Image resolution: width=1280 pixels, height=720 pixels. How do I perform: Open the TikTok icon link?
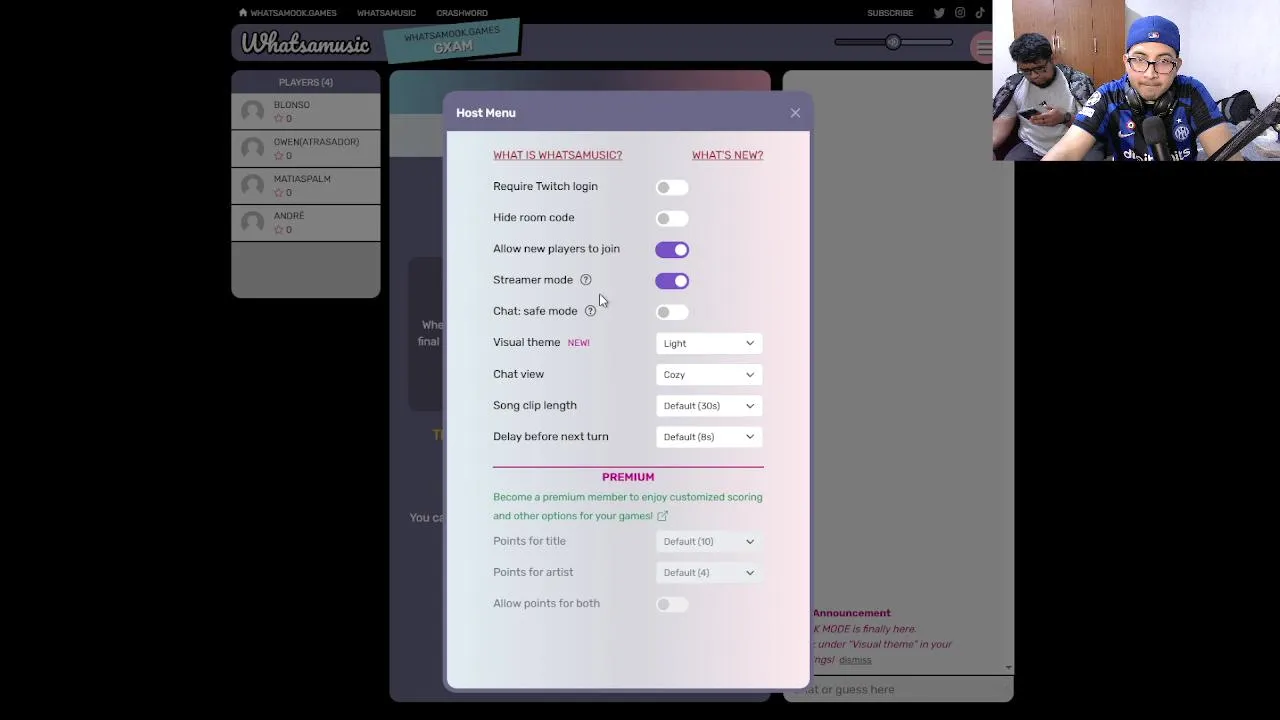coord(980,13)
